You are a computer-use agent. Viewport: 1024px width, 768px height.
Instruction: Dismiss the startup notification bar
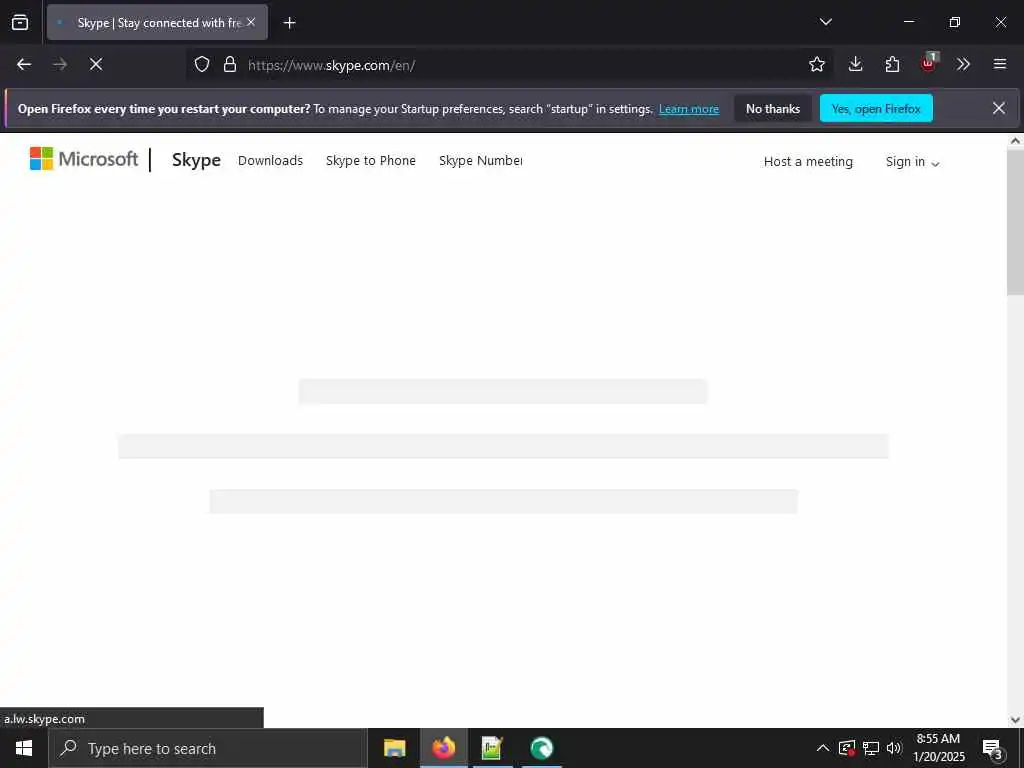[x=999, y=108]
